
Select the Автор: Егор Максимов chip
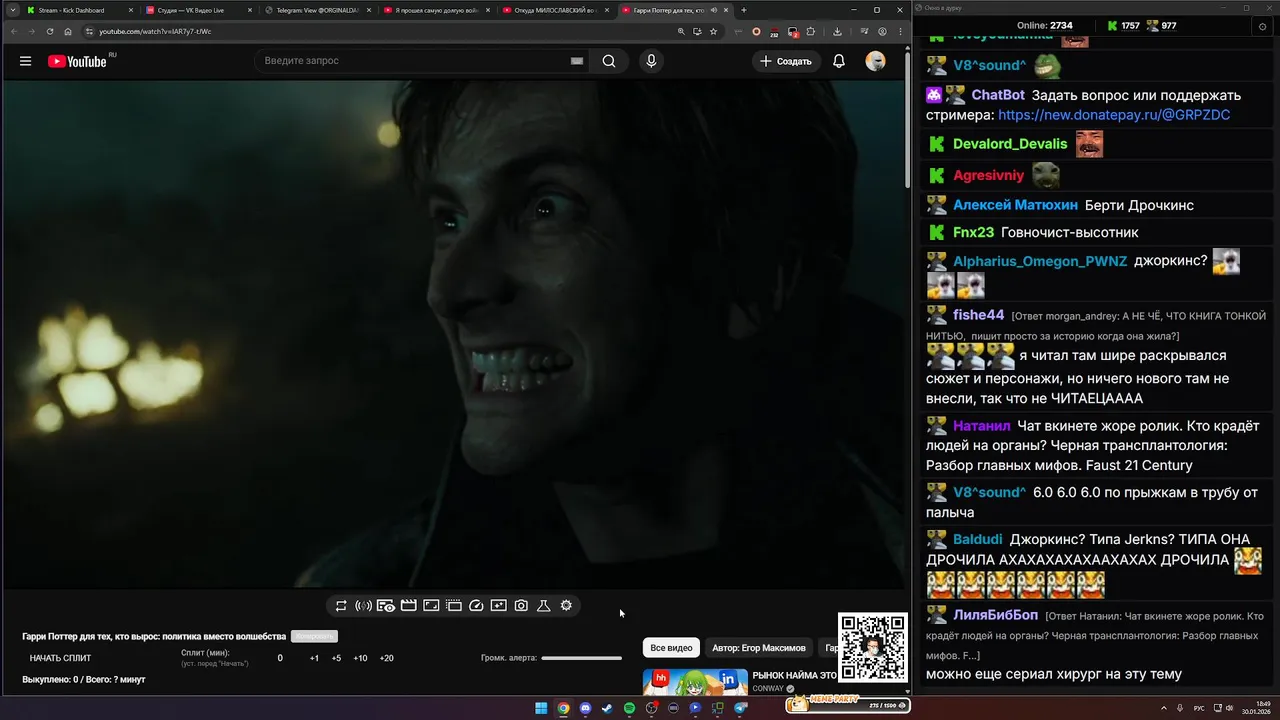pyautogui.click(x=758, y=648)
